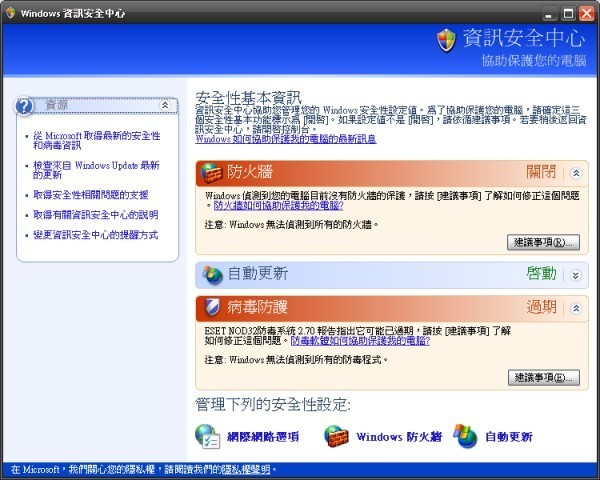Image resolution: width=600 pixels, height=480 pixels.
Task: Open link 從 Microsoft 取得最新的安全性和病毒資訊
Action: pos(96,140)
